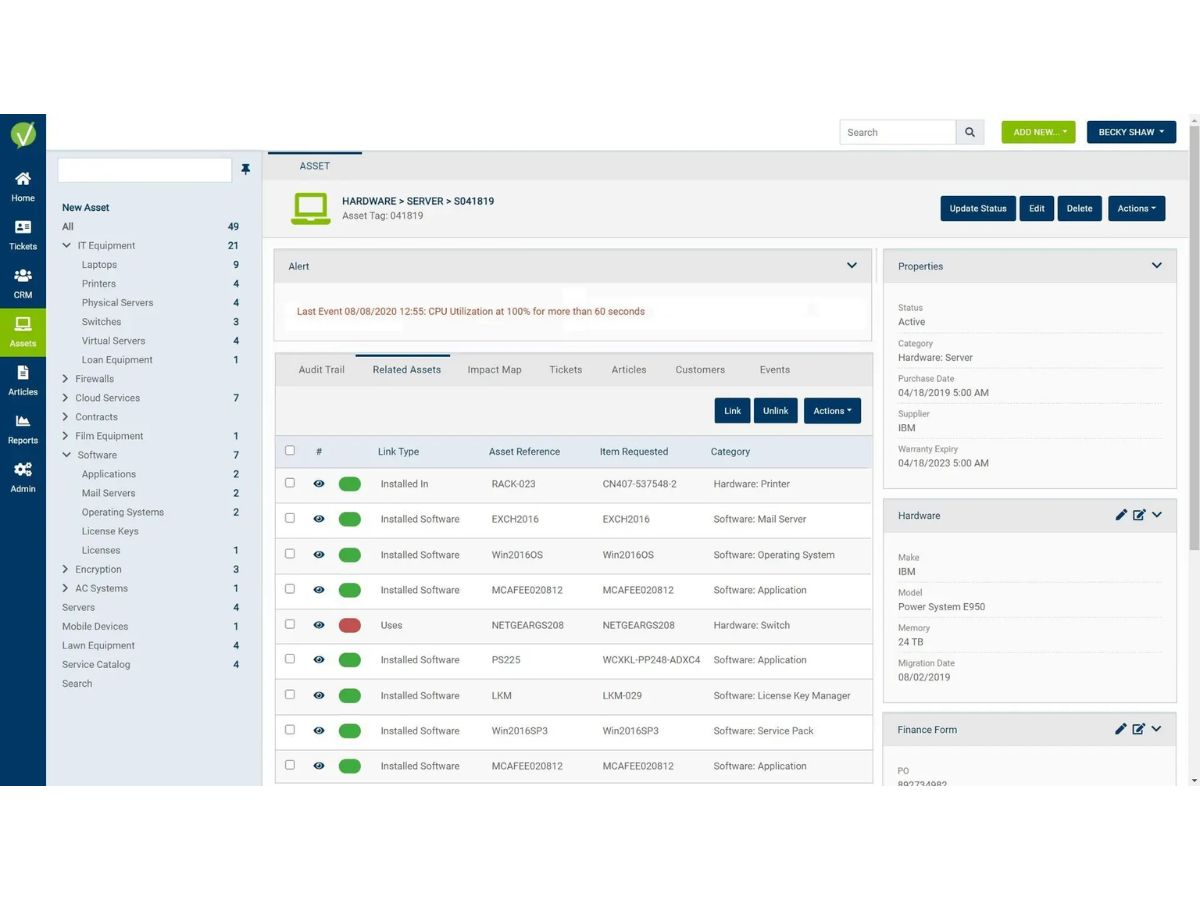Image resolution: width=1200 pixels, height=900 pixels.
Task: Click the magnifier search button
Action: pyautogui.click(x=970, y=132)
